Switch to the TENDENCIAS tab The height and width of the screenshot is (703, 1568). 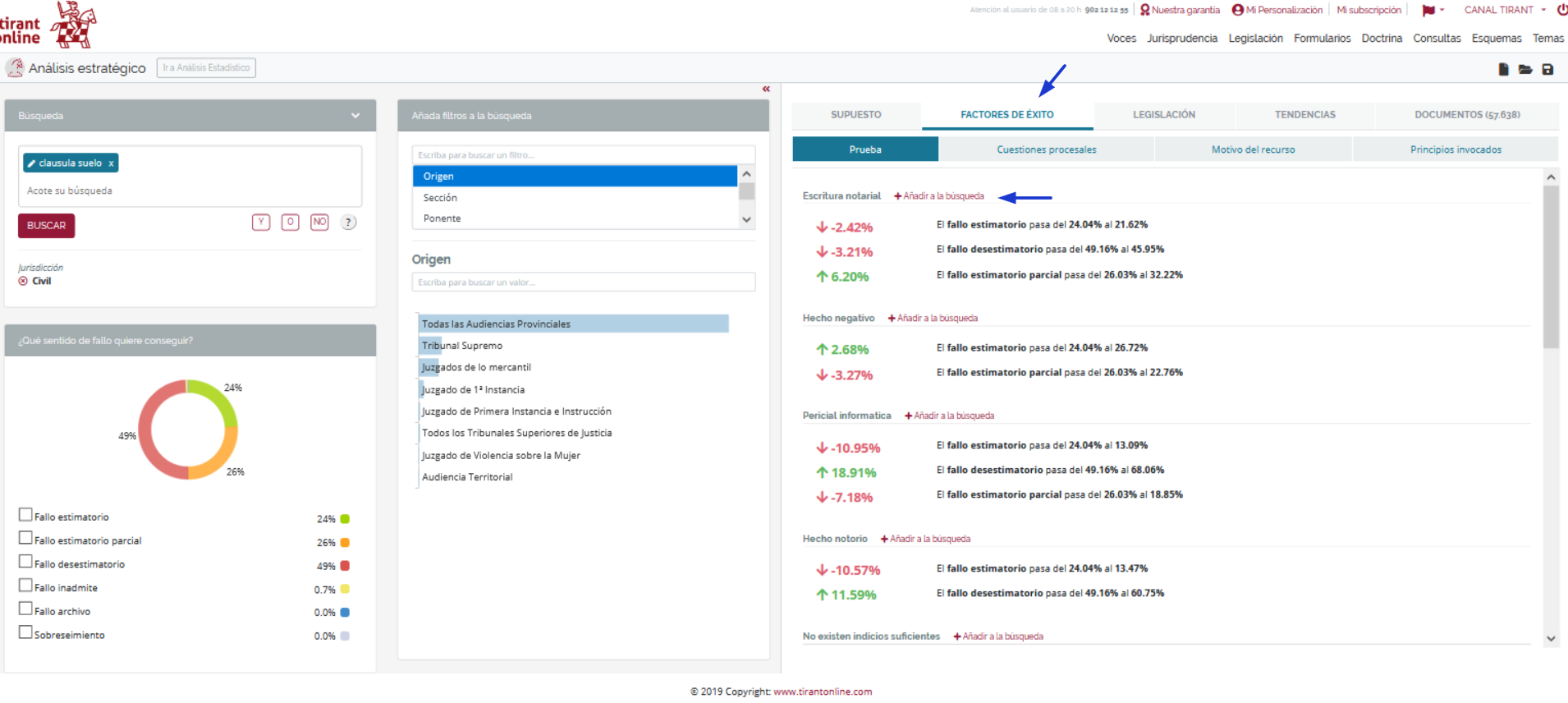tap(1304, 115)
